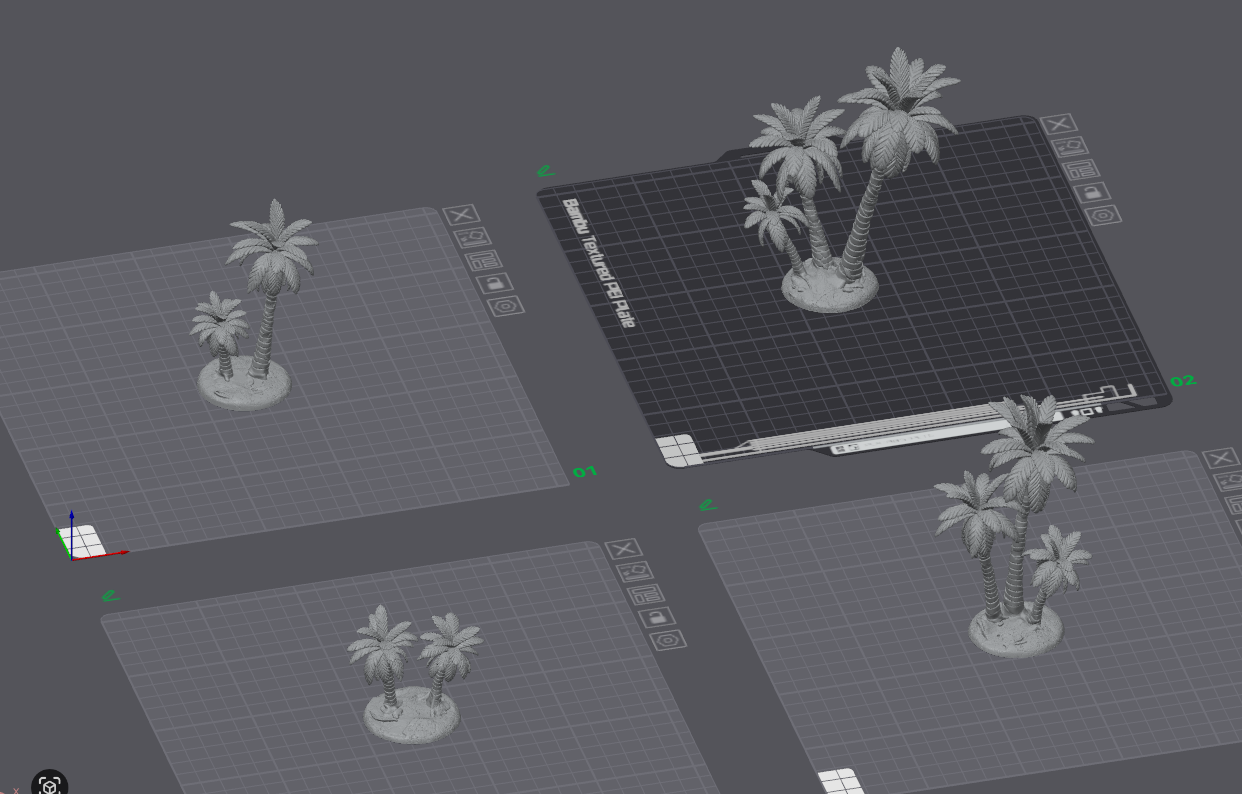Remove plate 02 with its X icon
This screenshot has width=1242, height=794.
(x=1059, y=124)
